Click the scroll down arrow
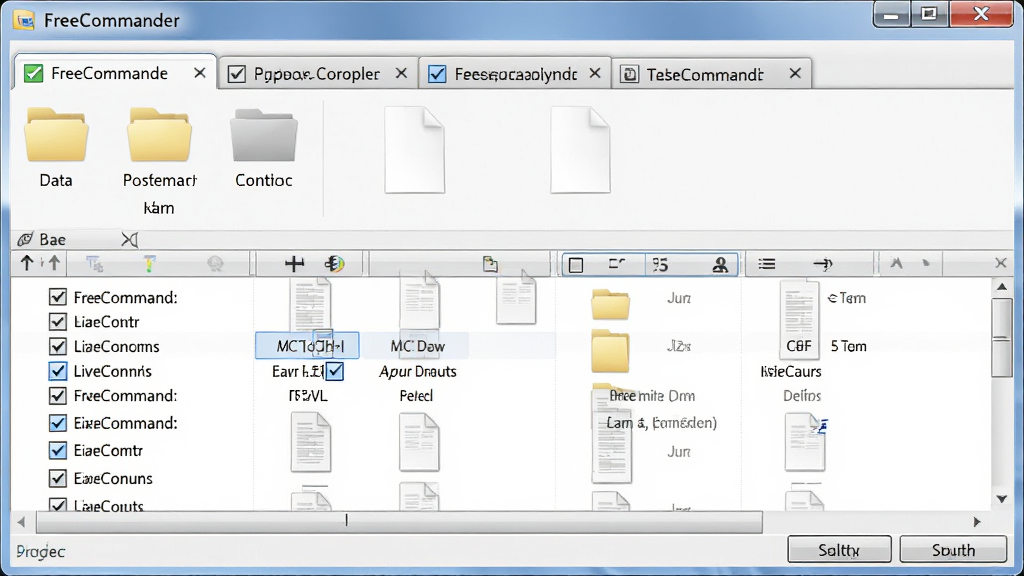This screenshot has height=576, width=1024. tap(1002, 499)
